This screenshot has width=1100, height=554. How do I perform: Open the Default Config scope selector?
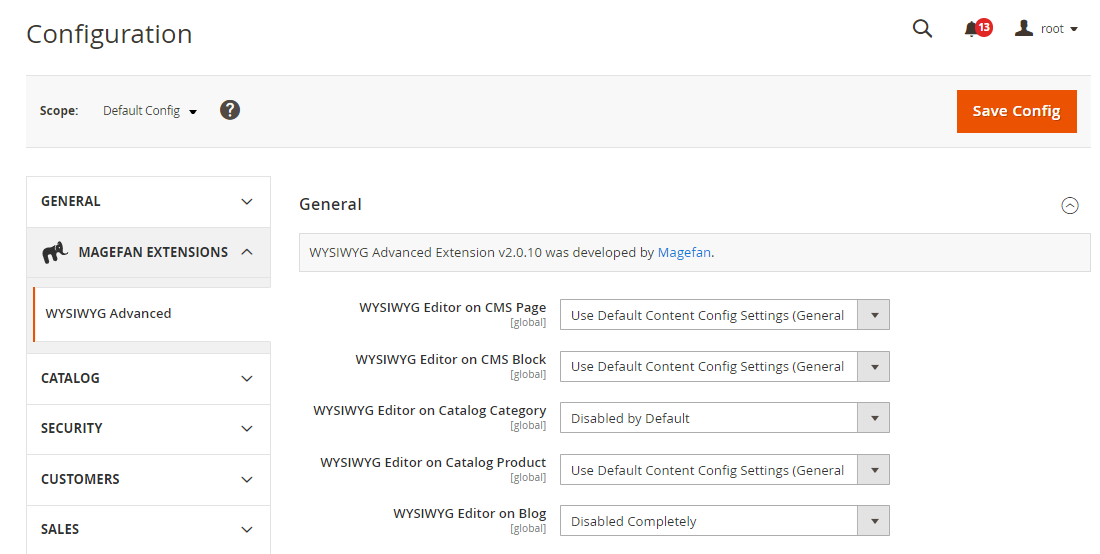[x=149, y=111]
